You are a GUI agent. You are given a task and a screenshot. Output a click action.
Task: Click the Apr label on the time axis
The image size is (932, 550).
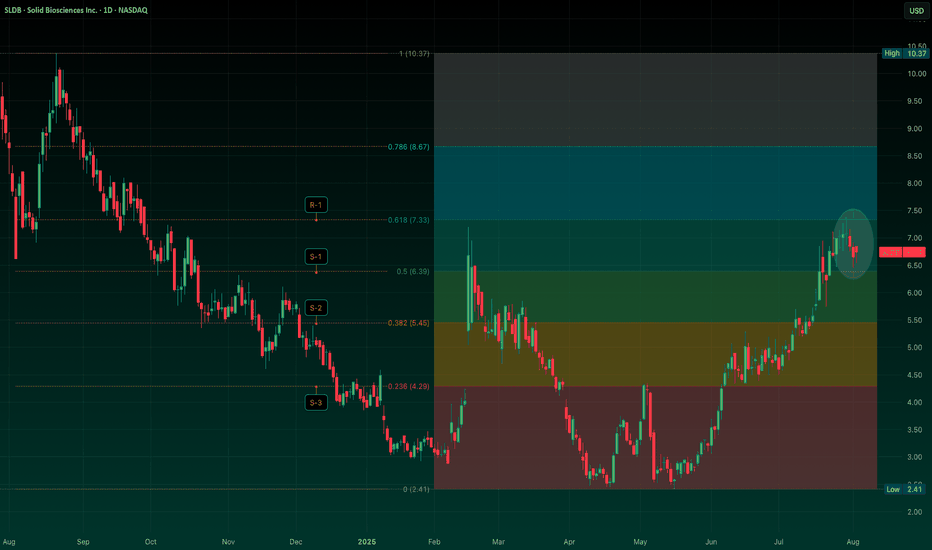click(x=569, y=542)
